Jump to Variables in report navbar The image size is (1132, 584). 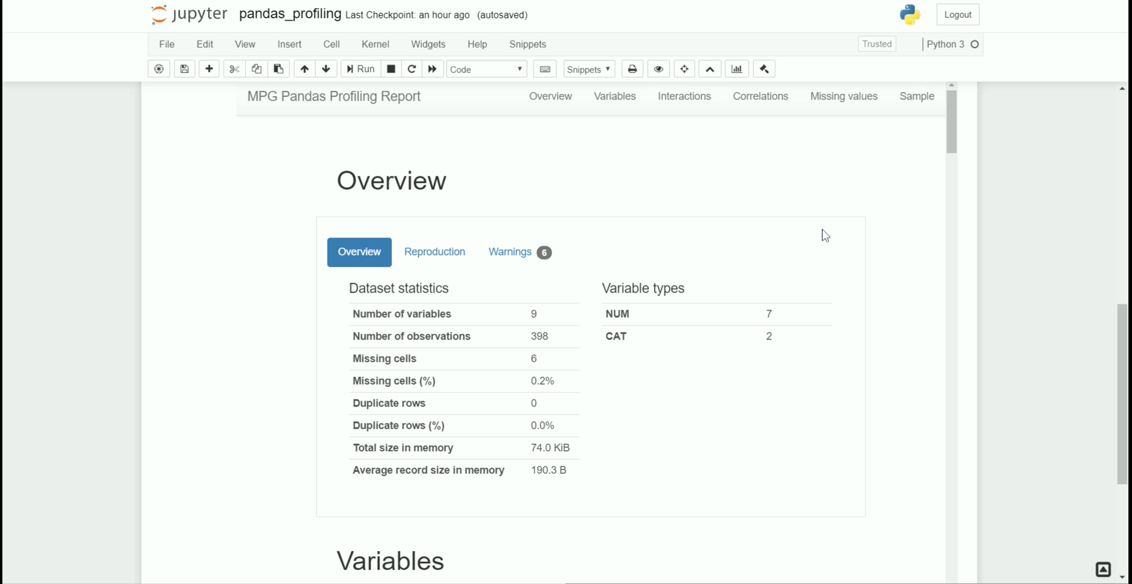[615, 96]
